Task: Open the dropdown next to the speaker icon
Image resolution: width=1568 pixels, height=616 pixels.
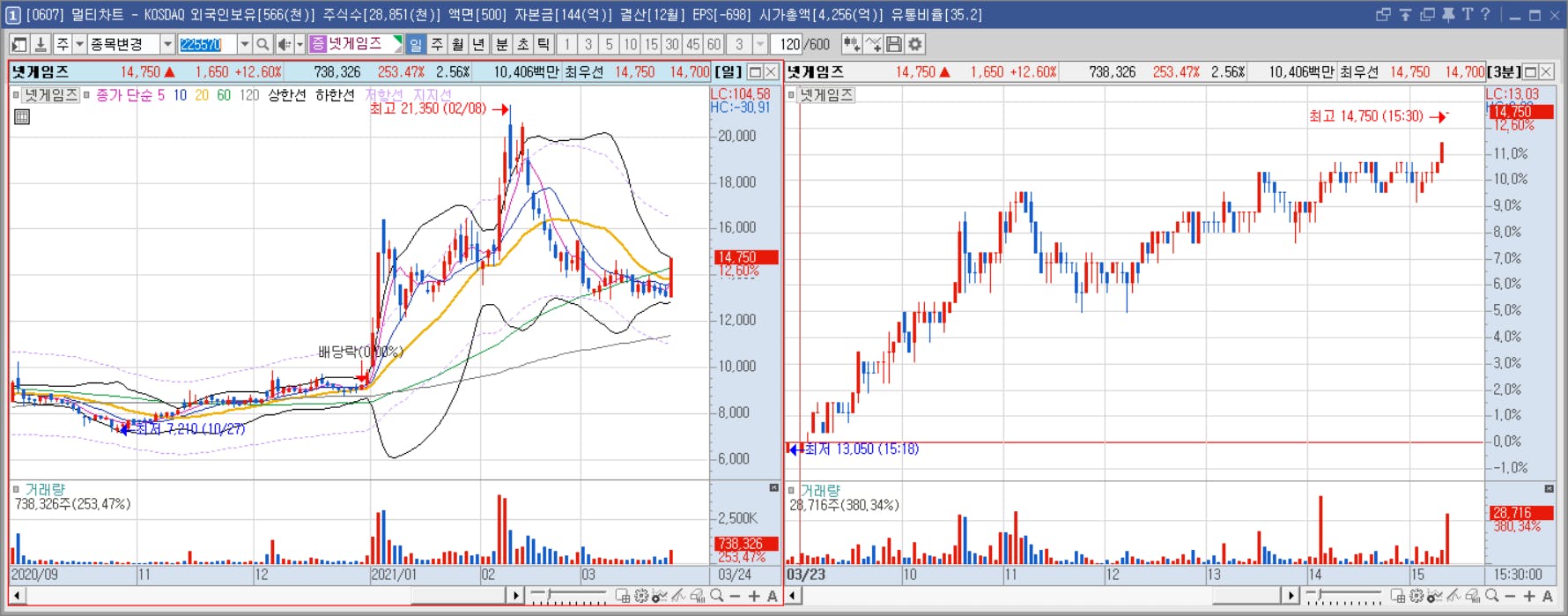Action: coord(300,44)
